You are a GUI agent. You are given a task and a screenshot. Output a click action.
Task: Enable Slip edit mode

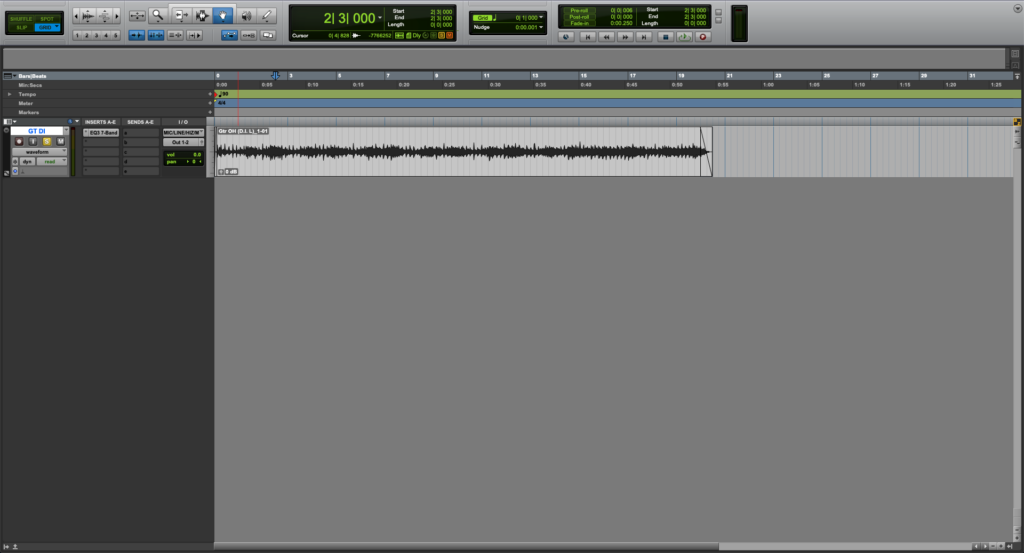tap(21, 27)
